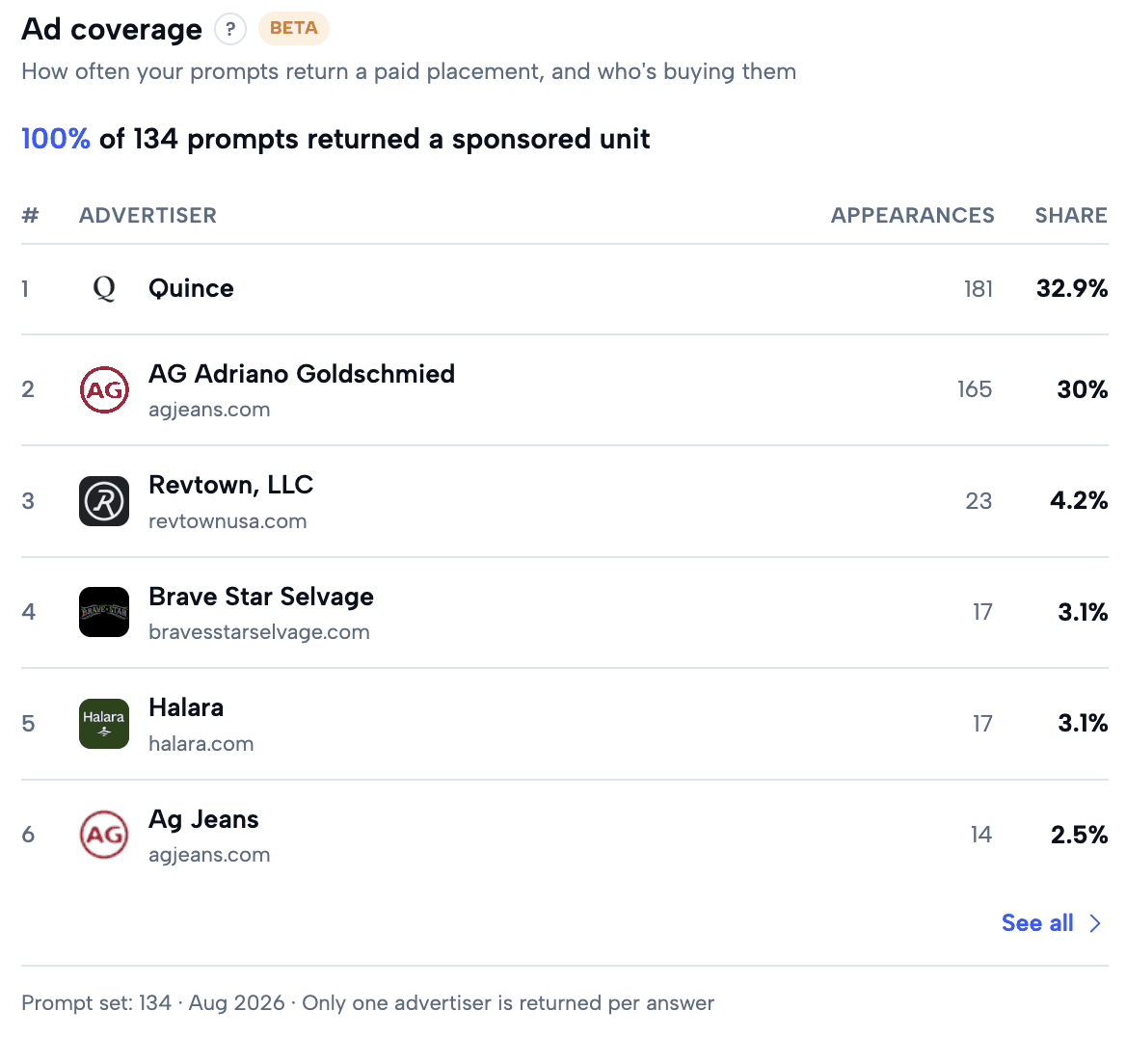
Task: Click the Prompt set footer note
Action: point(367,1003)
